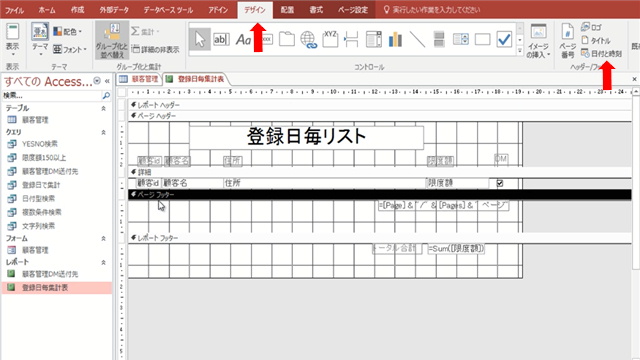The image size is (640, 360).
Task: Choose the Hyperlink globe control
Action: click(309, 40)
